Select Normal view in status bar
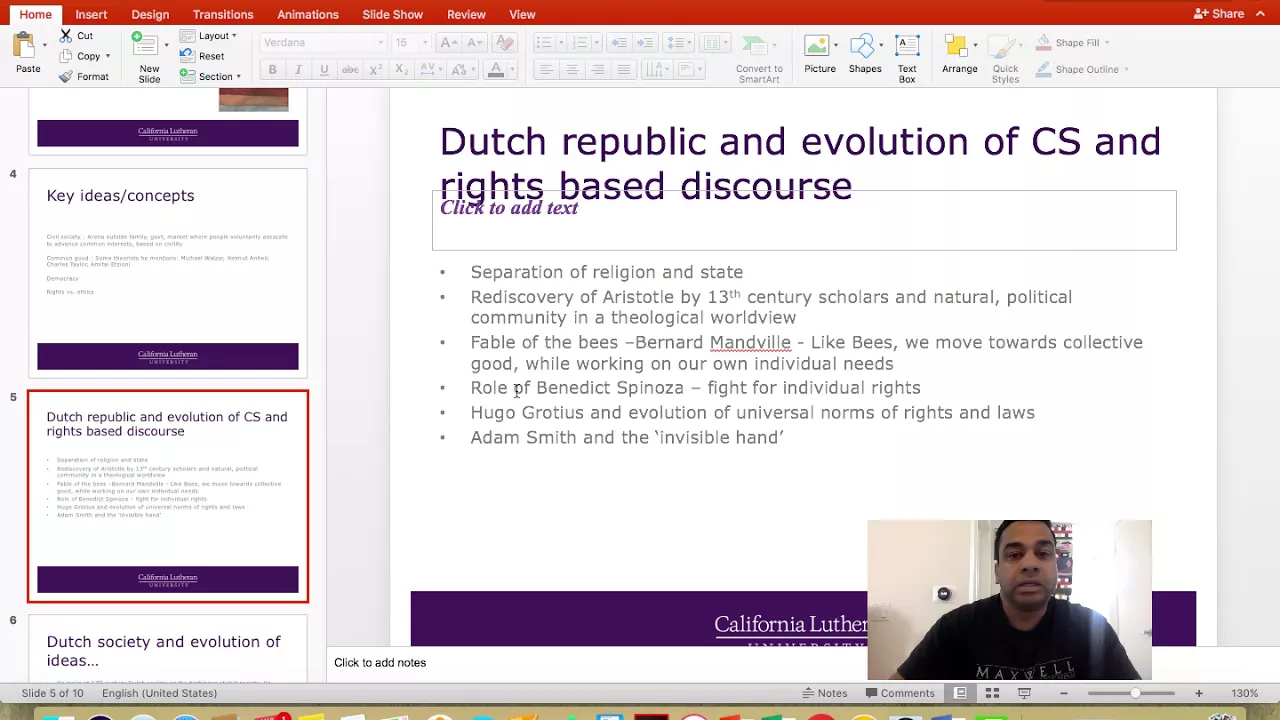 point(960,693)
